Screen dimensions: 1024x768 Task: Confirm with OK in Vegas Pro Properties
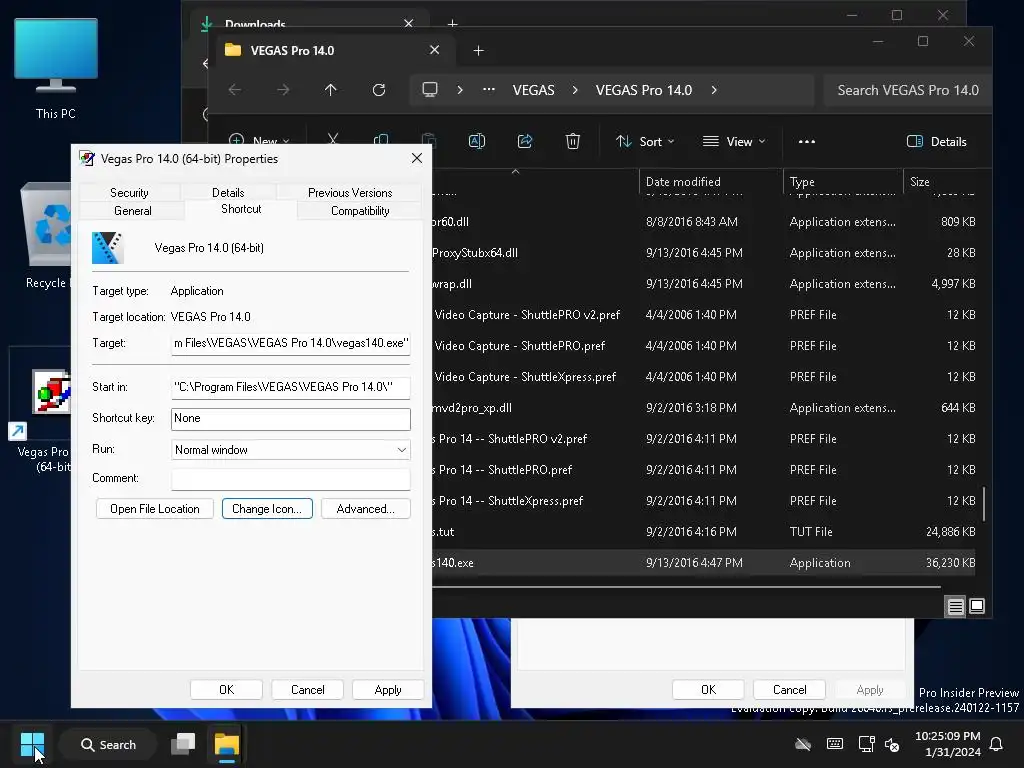[227, 690]
